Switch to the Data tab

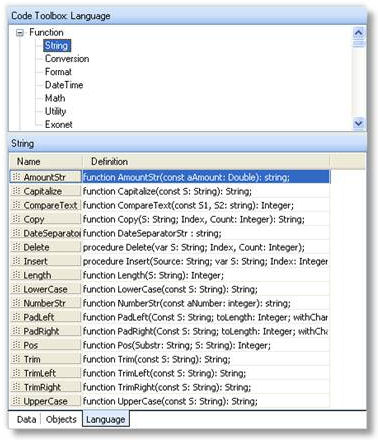click(x=26, y=419)
